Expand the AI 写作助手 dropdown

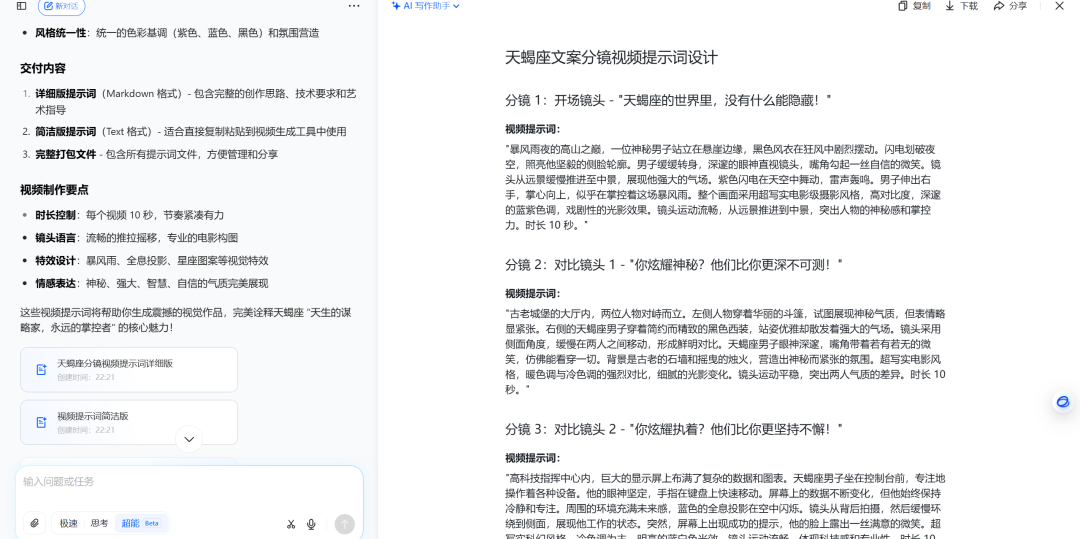(425, 6)
